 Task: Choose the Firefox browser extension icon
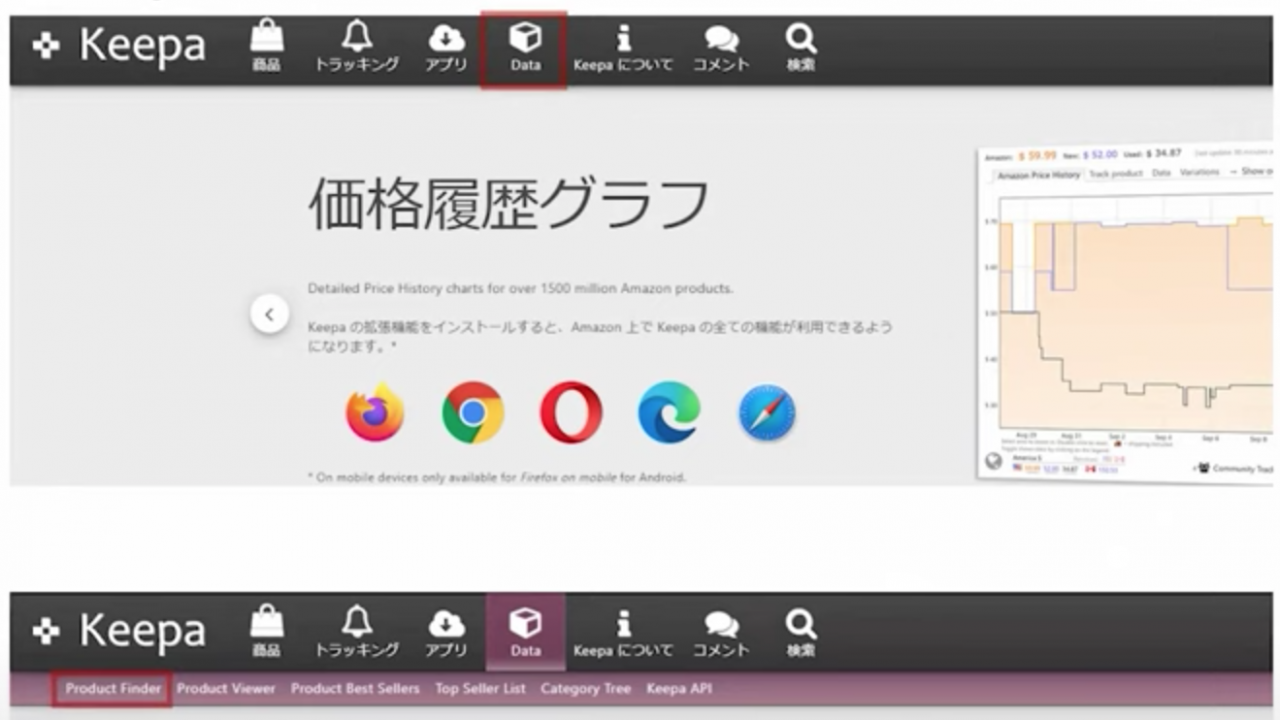click(x=375, y=413)
